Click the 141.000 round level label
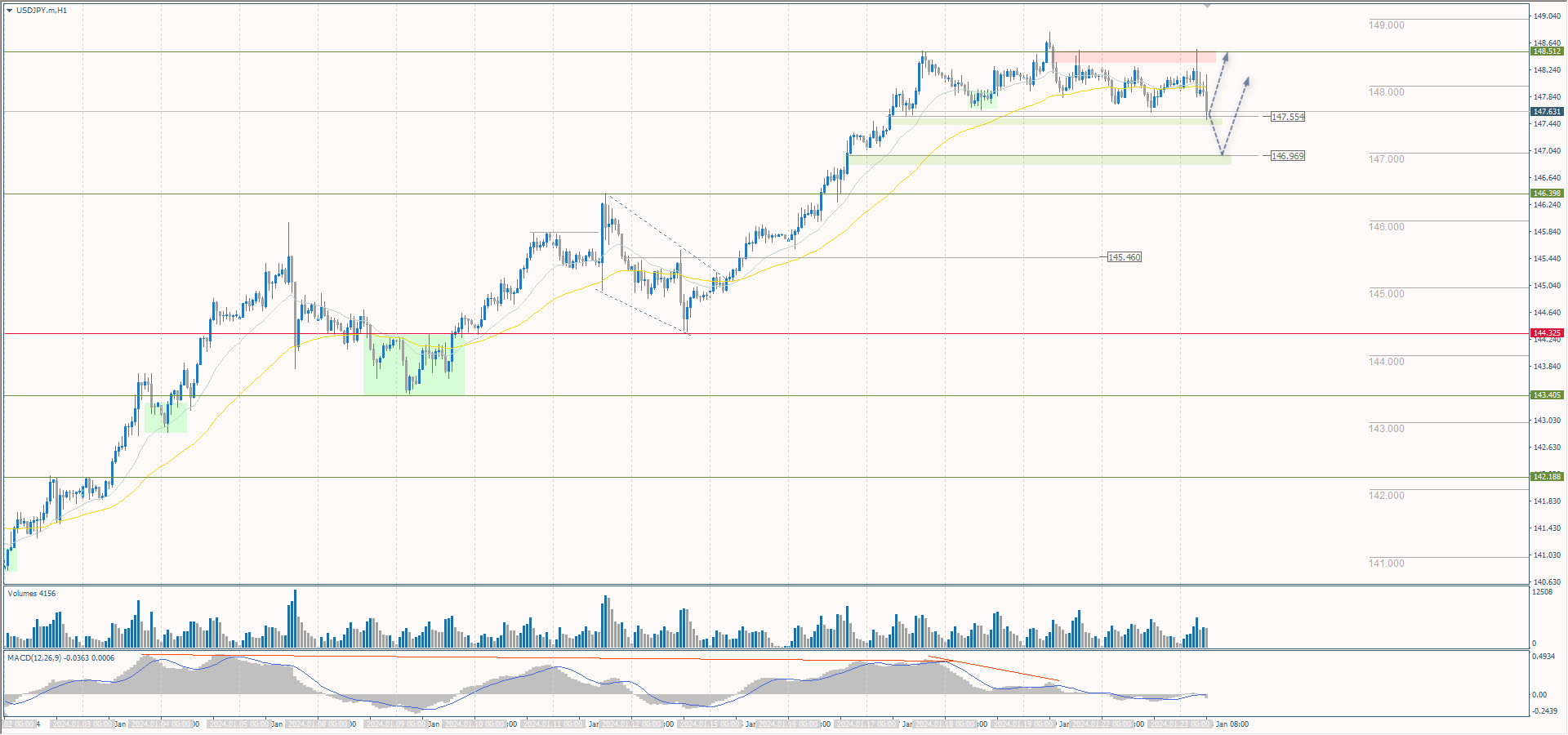The width and height of the screenshot is (1568, 735). [1387, 563]
